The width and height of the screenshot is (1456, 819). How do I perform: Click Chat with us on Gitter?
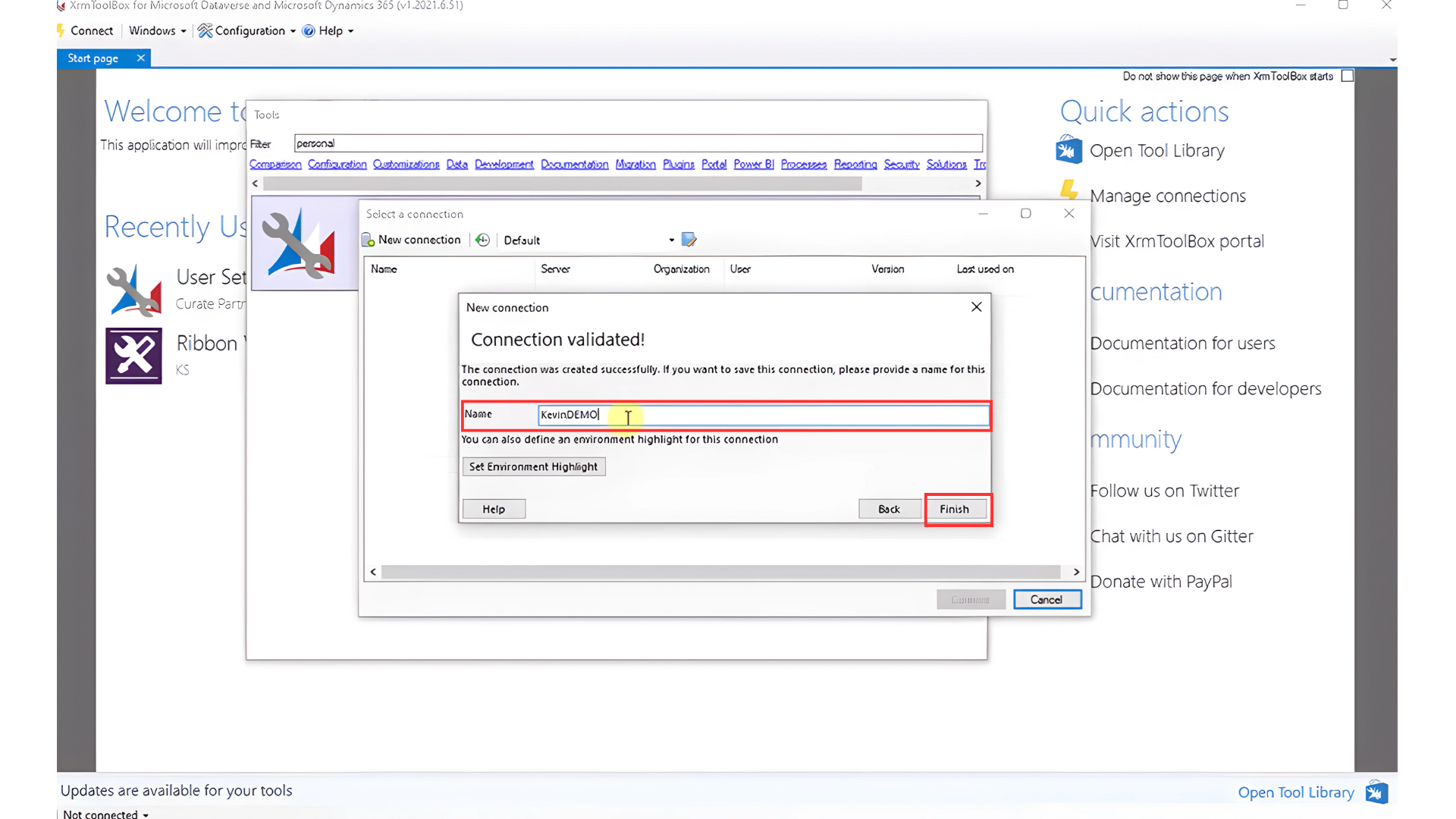pos(1172,537)
